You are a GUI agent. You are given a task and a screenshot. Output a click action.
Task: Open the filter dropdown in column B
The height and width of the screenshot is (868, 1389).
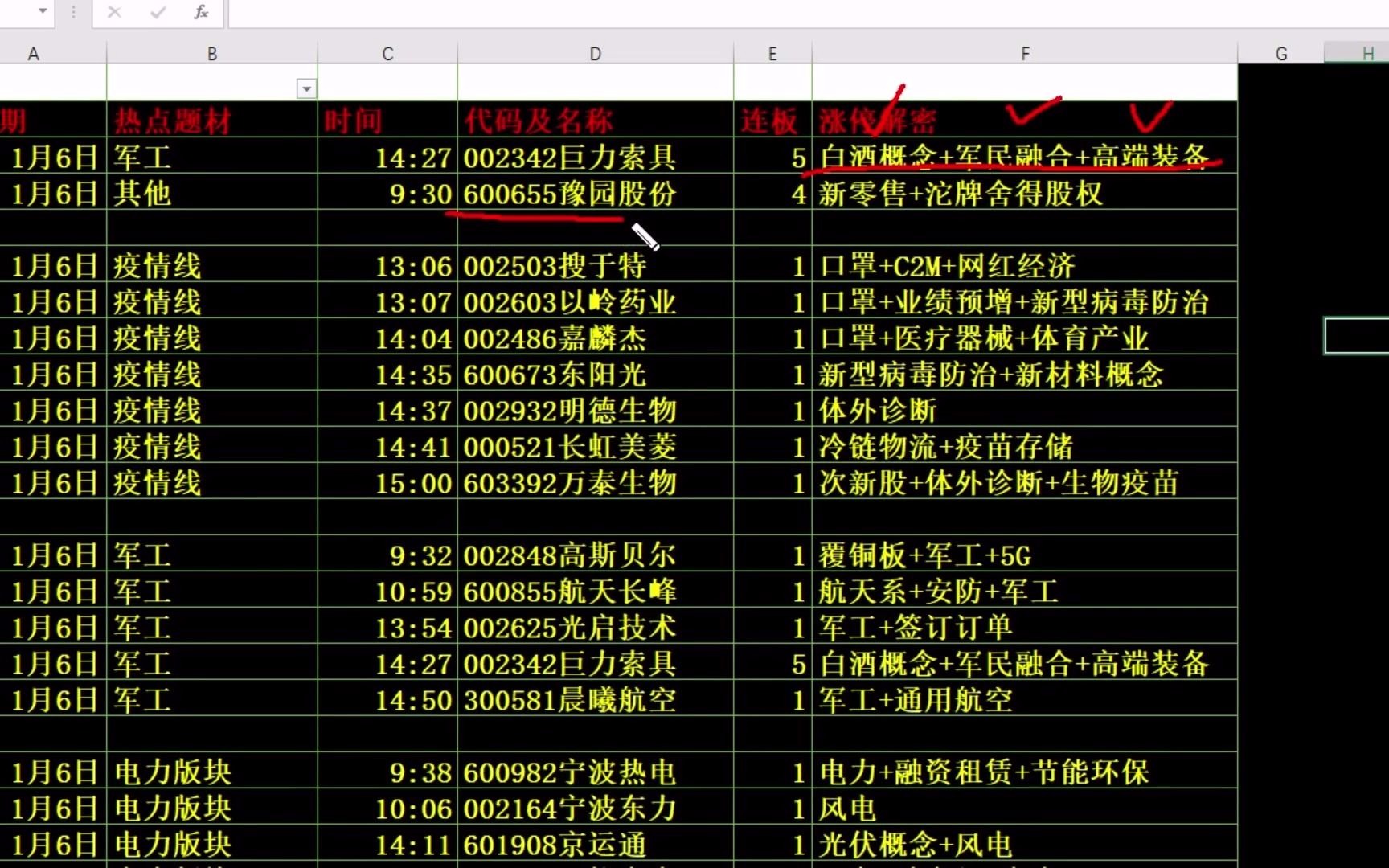pyautogui.click(x=306, y=88)
